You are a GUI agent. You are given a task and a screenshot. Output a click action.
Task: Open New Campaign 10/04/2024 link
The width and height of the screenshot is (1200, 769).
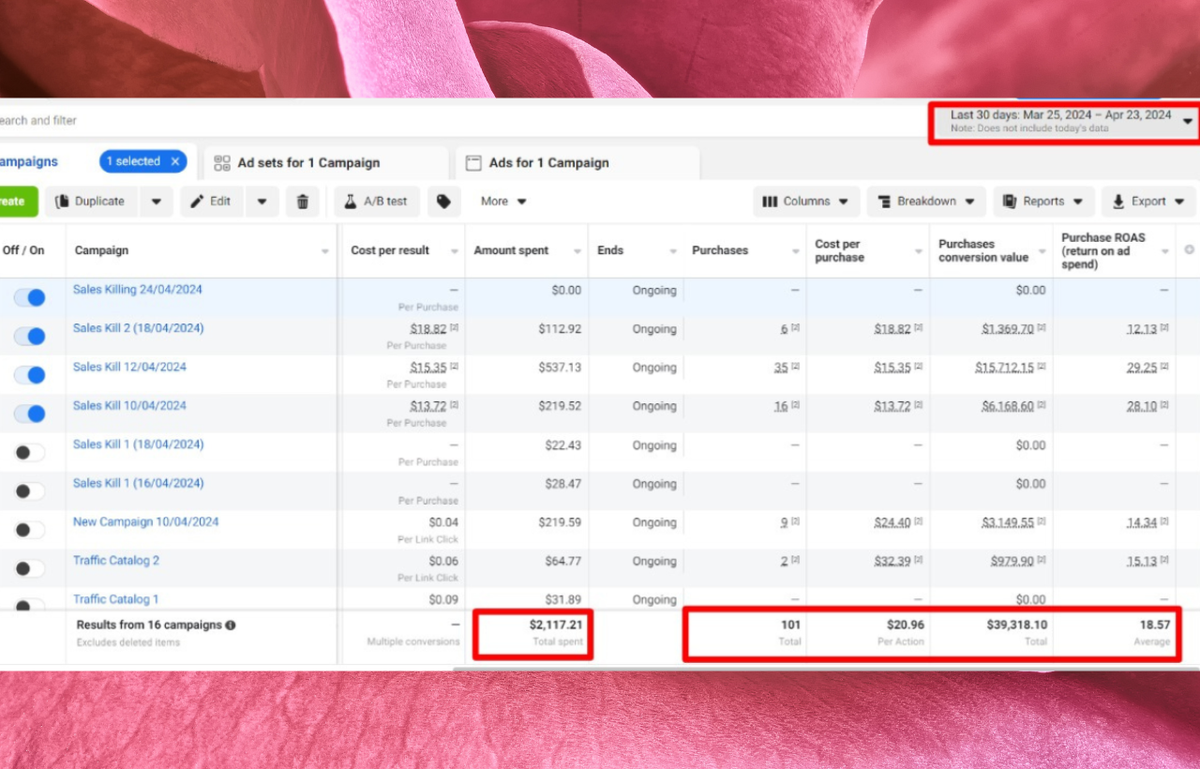(x=146, y=522)
